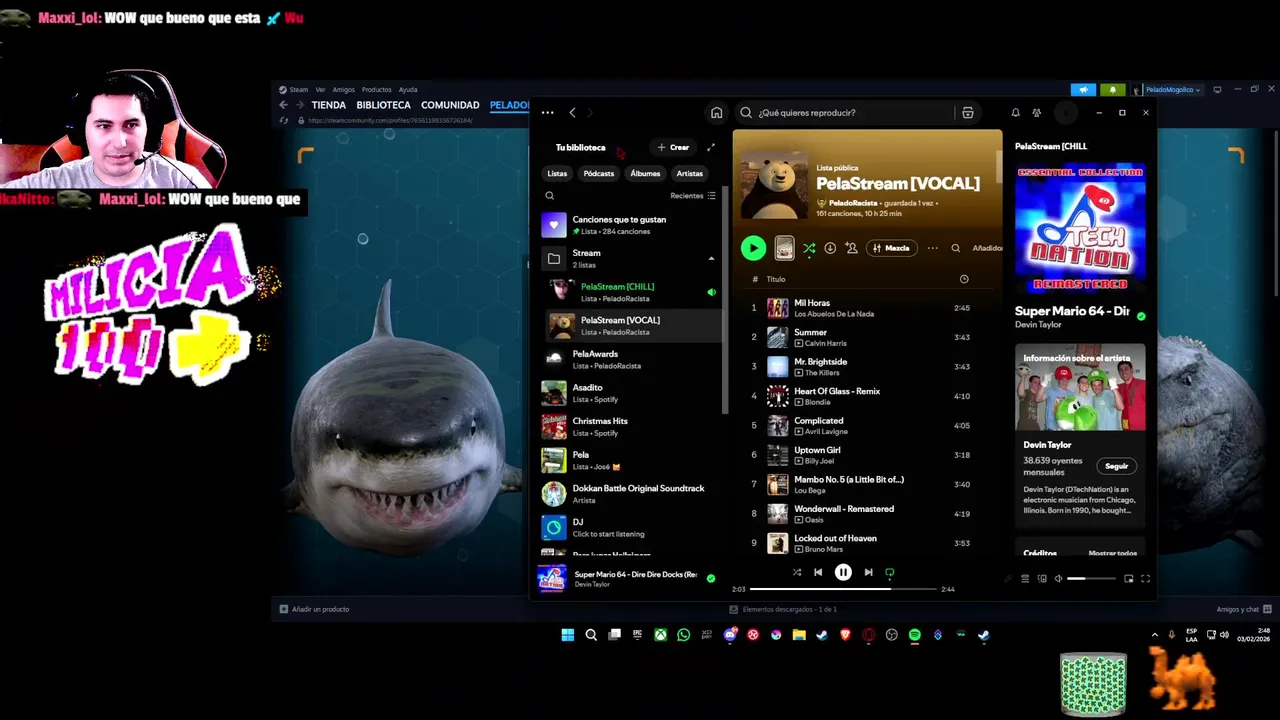This screenshot has height=720, width=1280.
Task: Click Añadir un producto in Steam
Action: 314,609
